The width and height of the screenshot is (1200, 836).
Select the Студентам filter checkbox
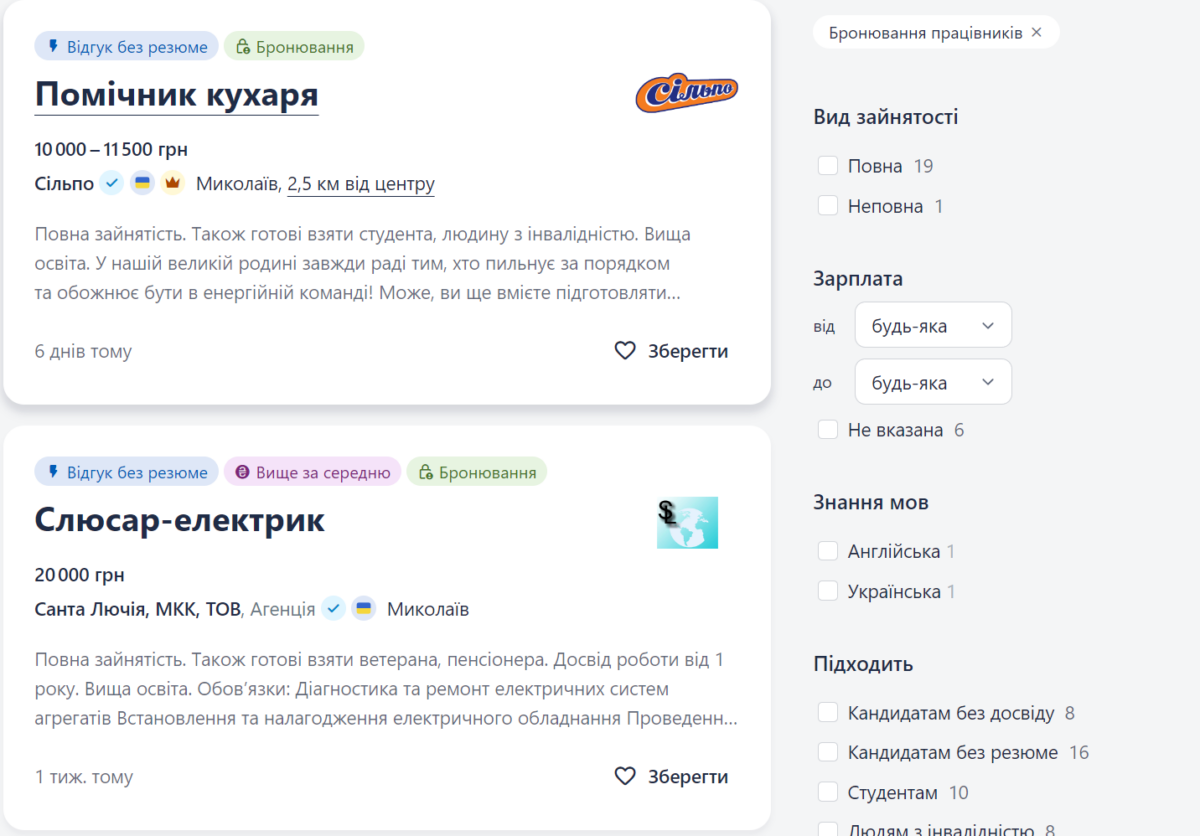(828, 793)
